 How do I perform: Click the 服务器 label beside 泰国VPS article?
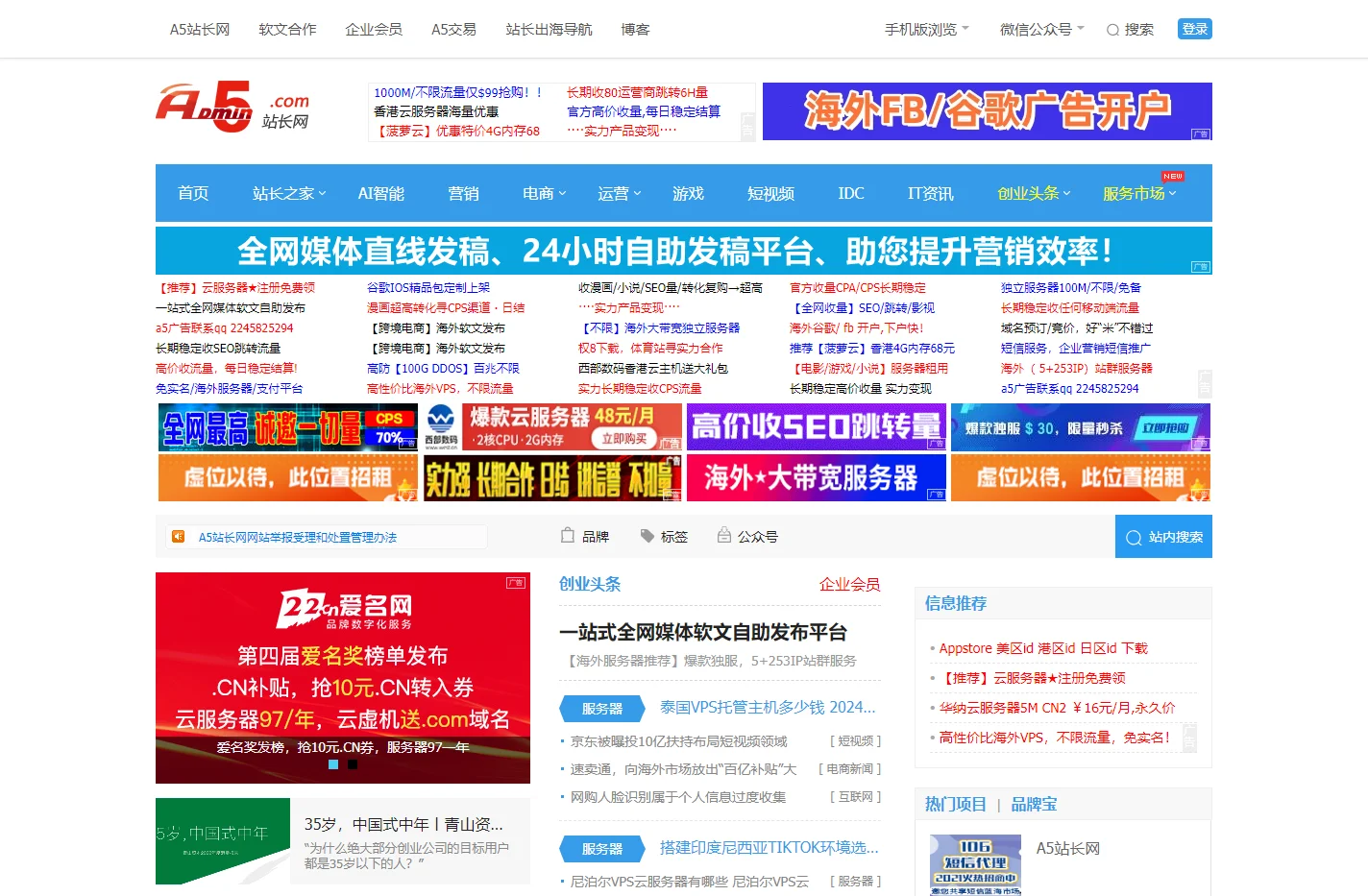(601, 709)
